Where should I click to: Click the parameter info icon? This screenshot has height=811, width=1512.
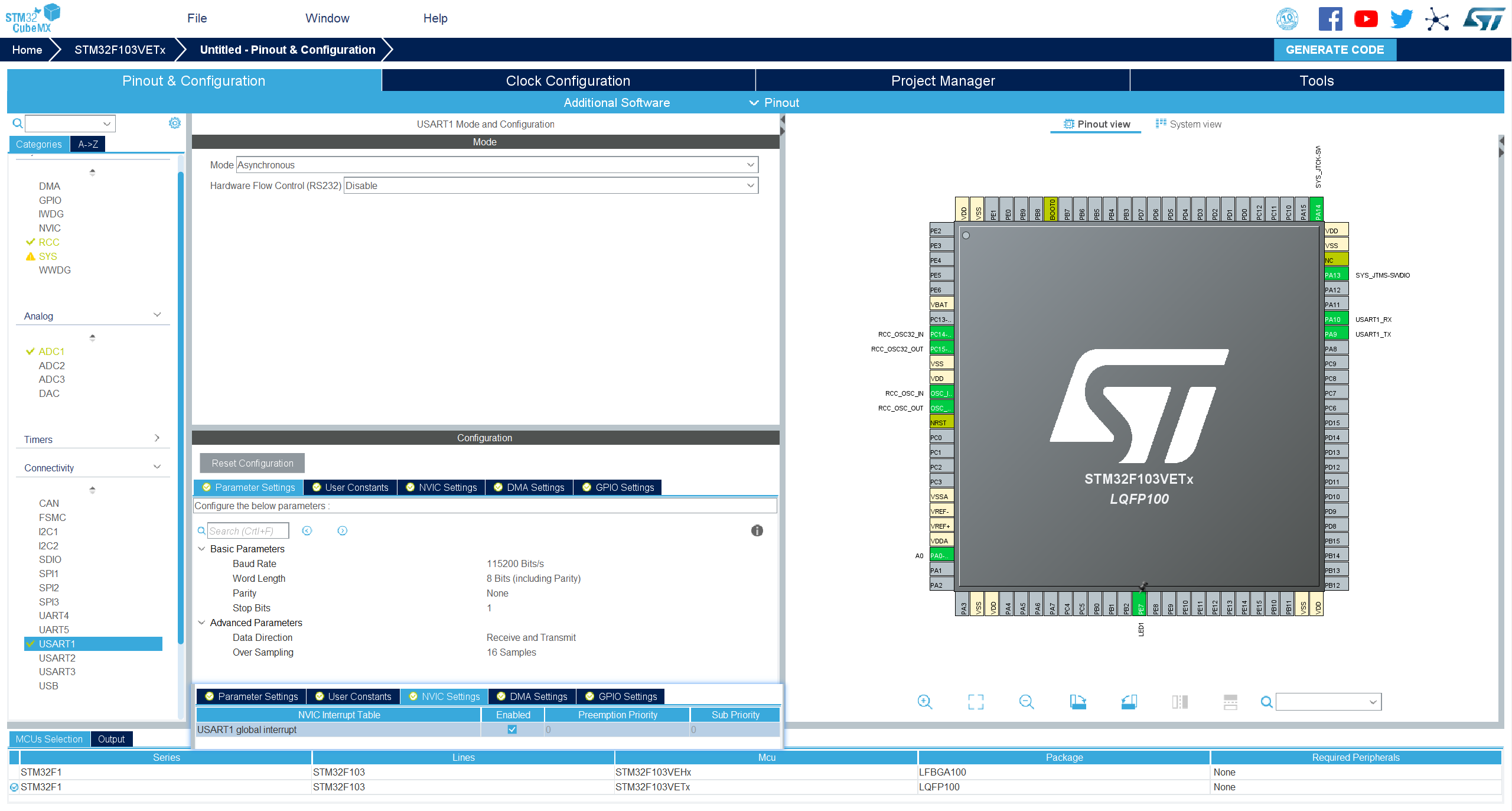pos(757,530)
